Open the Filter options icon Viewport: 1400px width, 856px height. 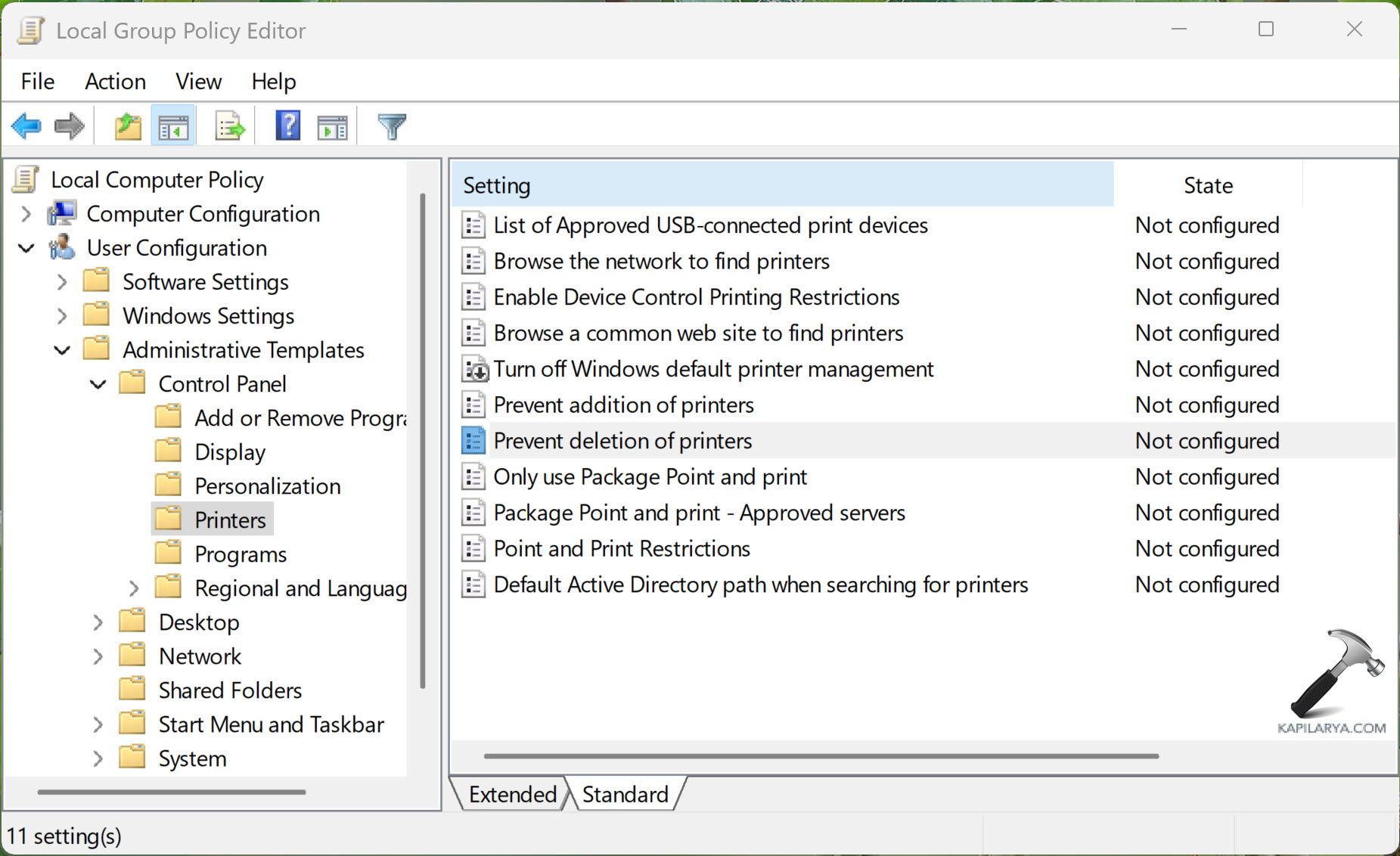click(390, 126)
